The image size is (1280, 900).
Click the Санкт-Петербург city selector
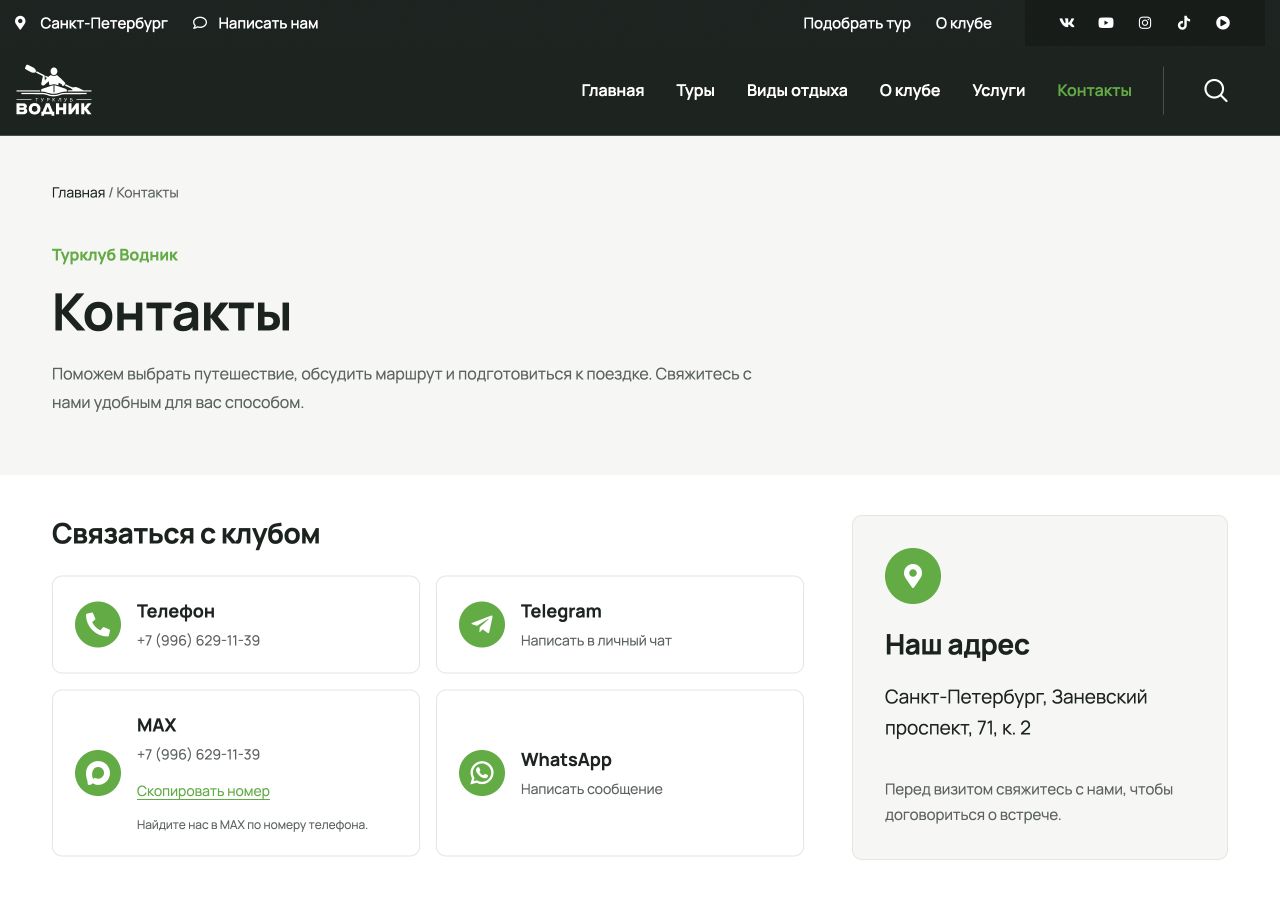click(x=104, y=23)
